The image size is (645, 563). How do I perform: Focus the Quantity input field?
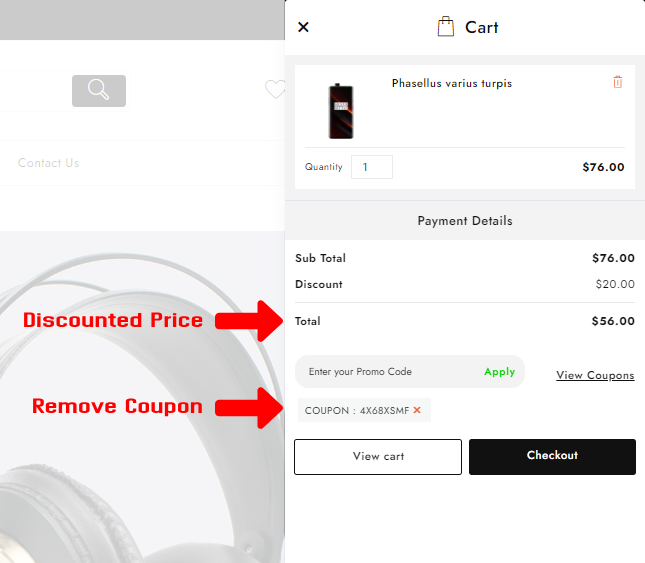click(x=371, y=167)
